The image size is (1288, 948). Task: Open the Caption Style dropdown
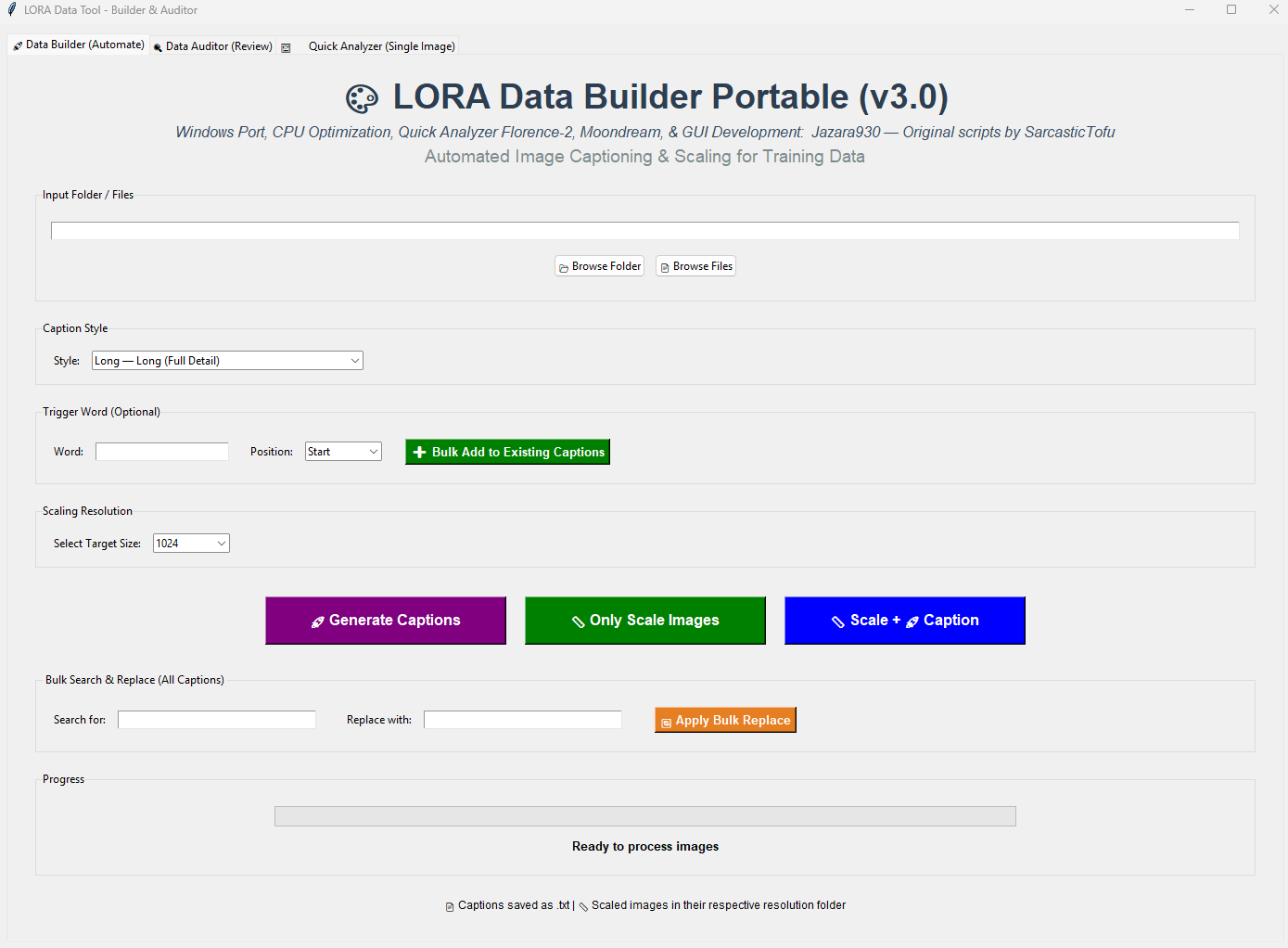tap(227, 361)
